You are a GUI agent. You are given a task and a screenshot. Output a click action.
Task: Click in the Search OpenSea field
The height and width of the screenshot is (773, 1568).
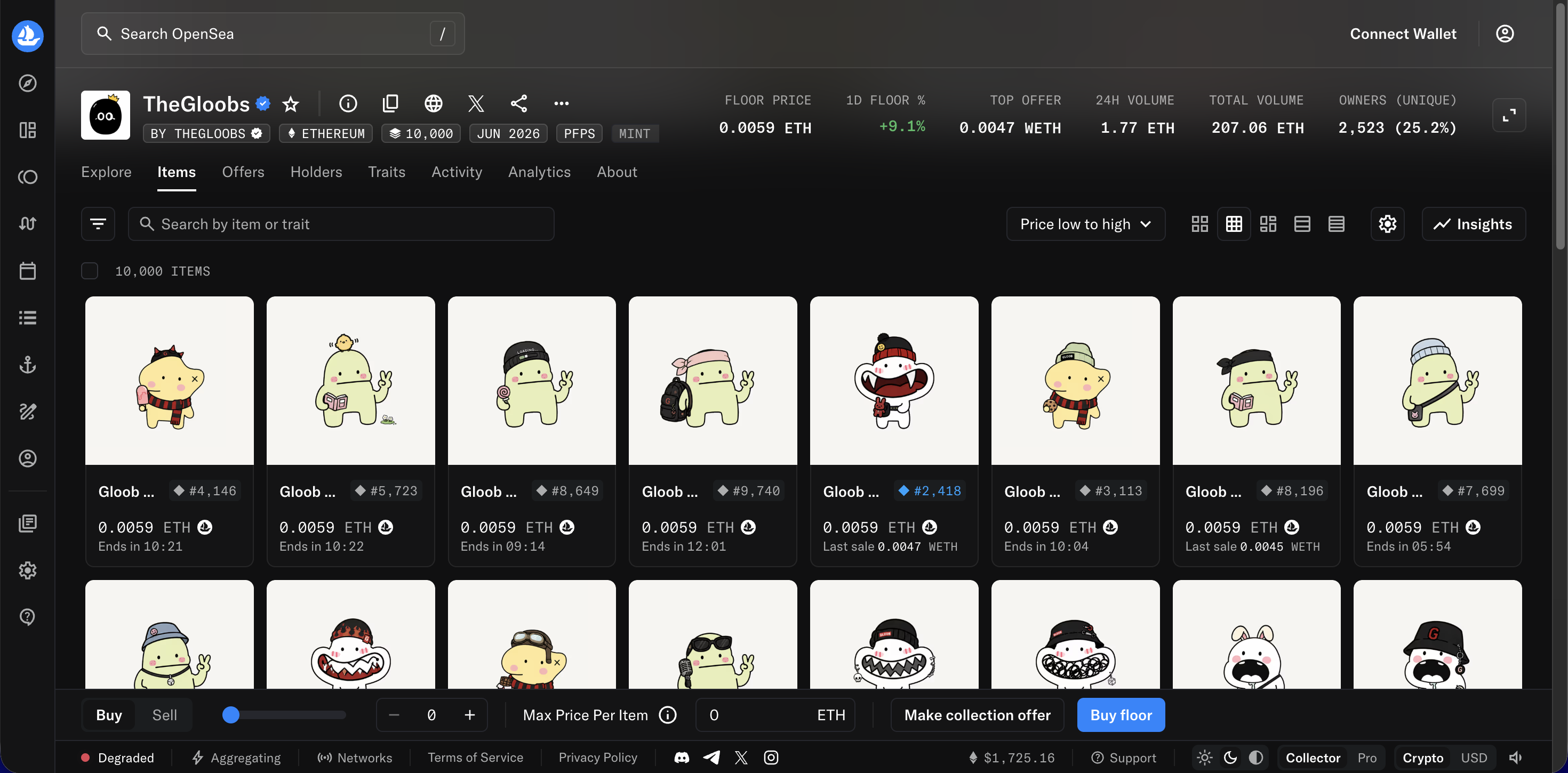[x=273, y=34]
